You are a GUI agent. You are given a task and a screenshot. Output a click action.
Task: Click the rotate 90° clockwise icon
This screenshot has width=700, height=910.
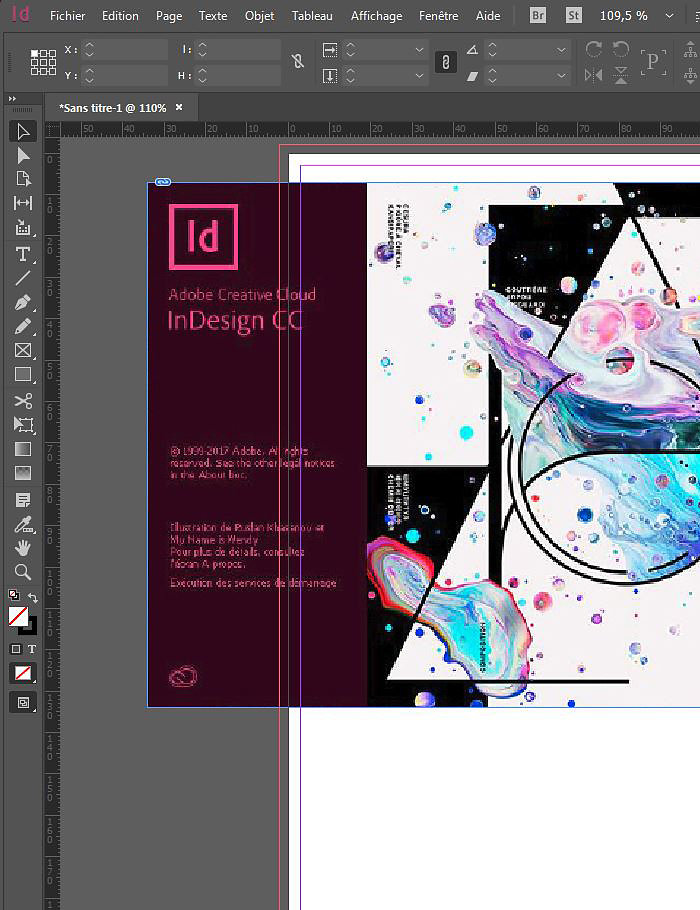click(593, 49)
